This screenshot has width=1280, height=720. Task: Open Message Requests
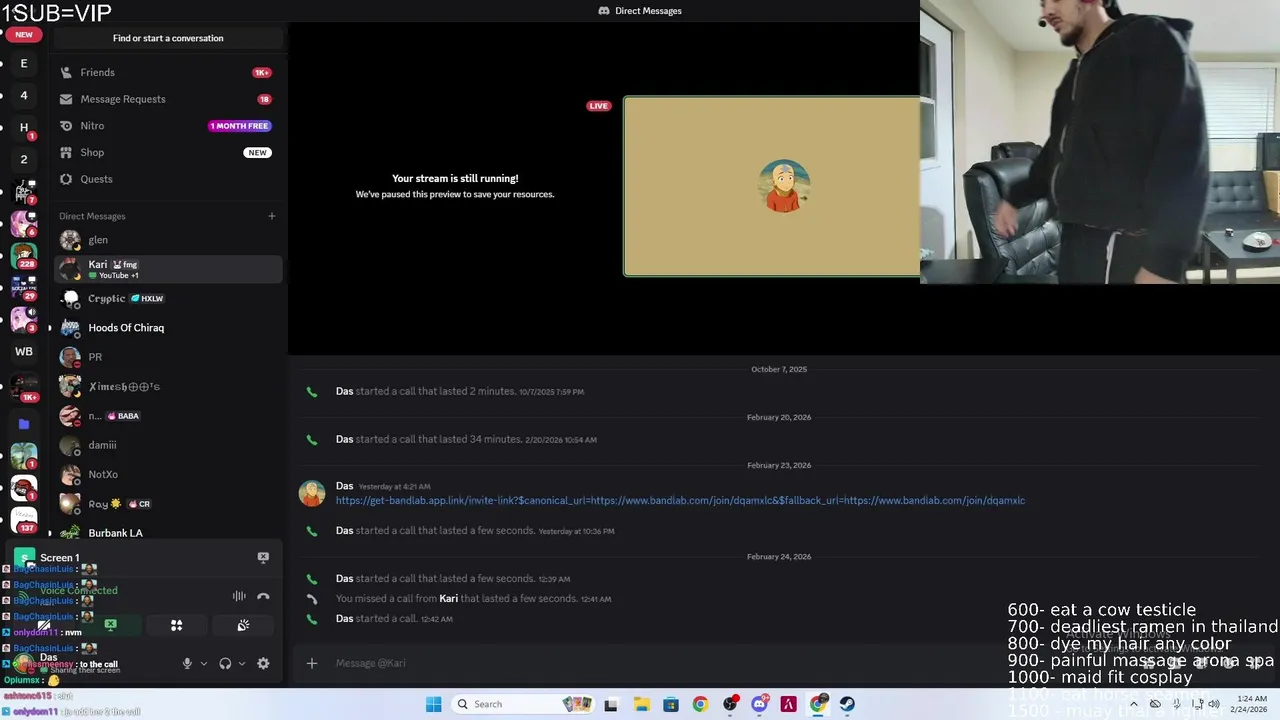[168, 99]
